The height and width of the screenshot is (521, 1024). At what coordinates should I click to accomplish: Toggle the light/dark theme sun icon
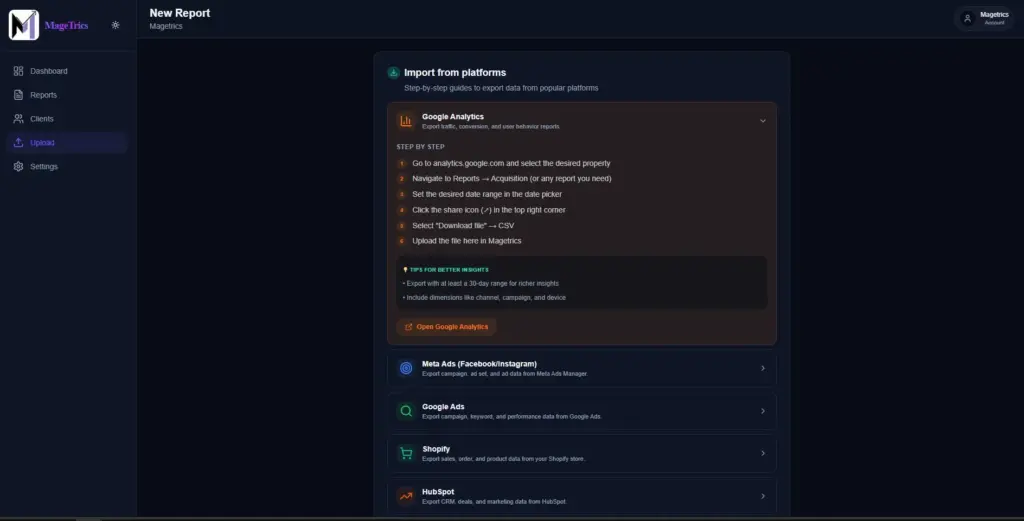(116, 25)
